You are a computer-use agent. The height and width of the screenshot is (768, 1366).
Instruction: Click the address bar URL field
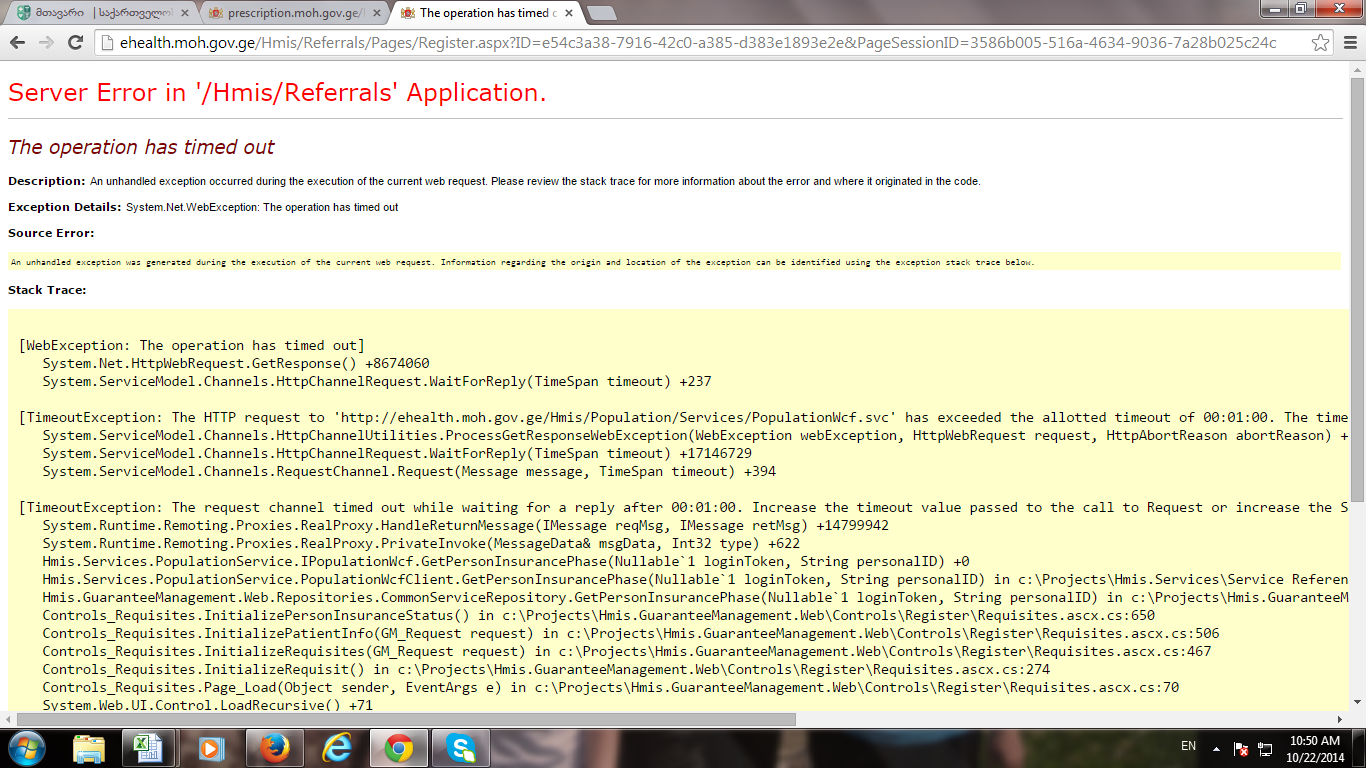point(690,43)
